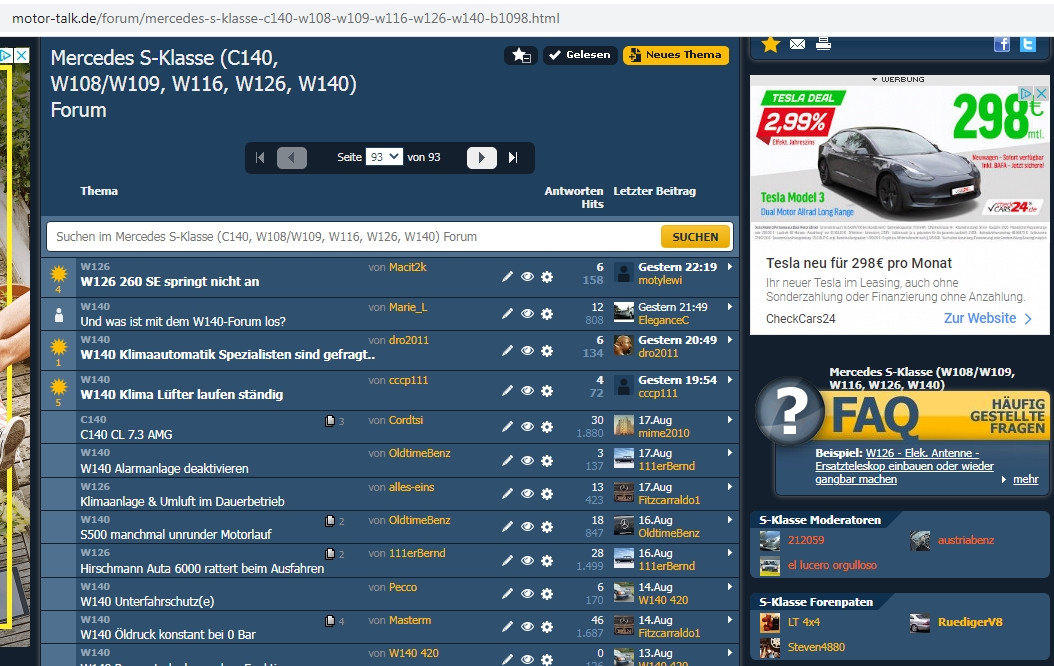Toggle eye icon in Klima Lüfter laufen row
Screen dimensions: 1054x666
tap(528, 390)
